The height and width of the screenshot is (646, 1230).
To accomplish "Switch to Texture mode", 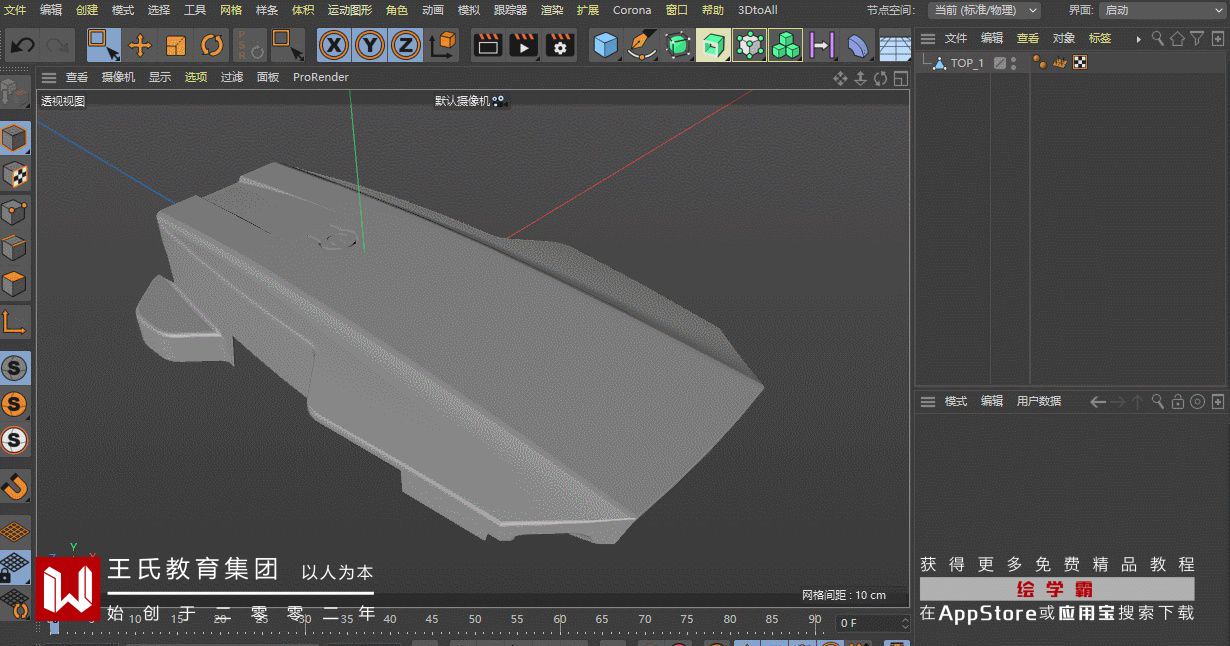I will pos(14,175).
